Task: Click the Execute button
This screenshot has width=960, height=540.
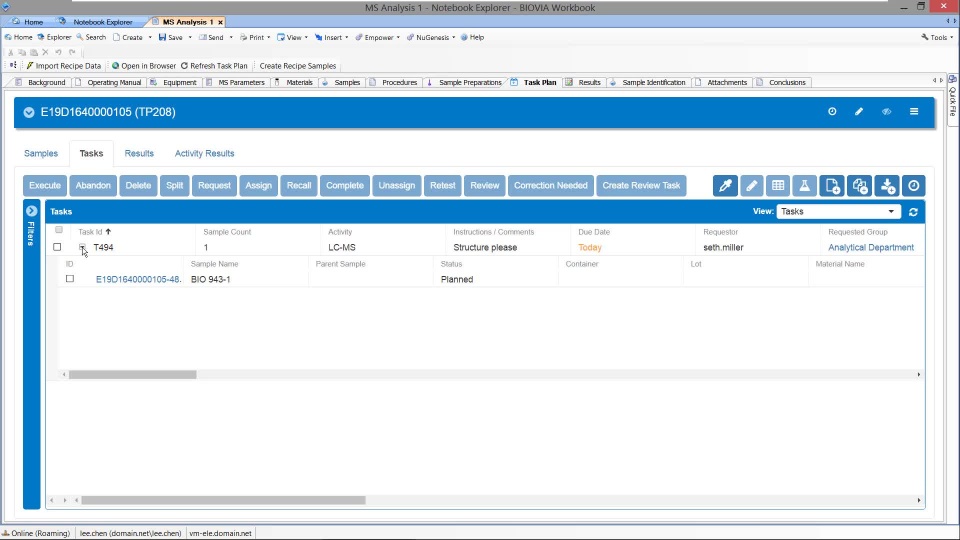Action: tap(45, 186)
